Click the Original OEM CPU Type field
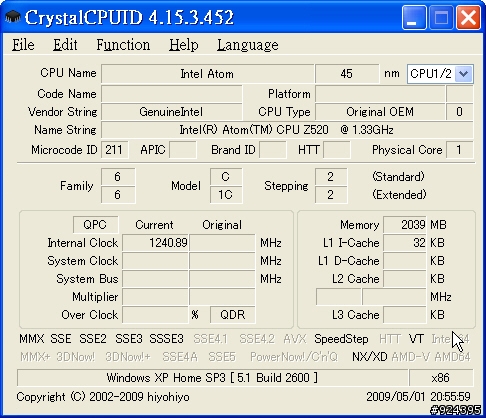Screen dimensions: 486x418 pos(380,112)
